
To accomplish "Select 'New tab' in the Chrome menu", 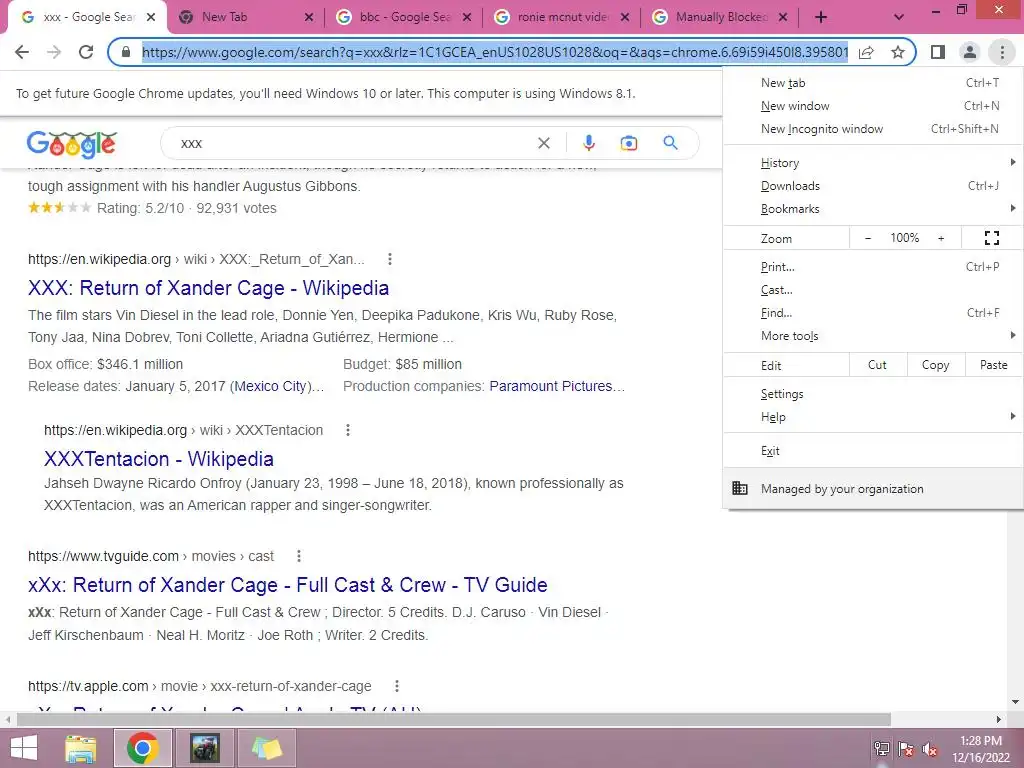I will coord(873,83).
